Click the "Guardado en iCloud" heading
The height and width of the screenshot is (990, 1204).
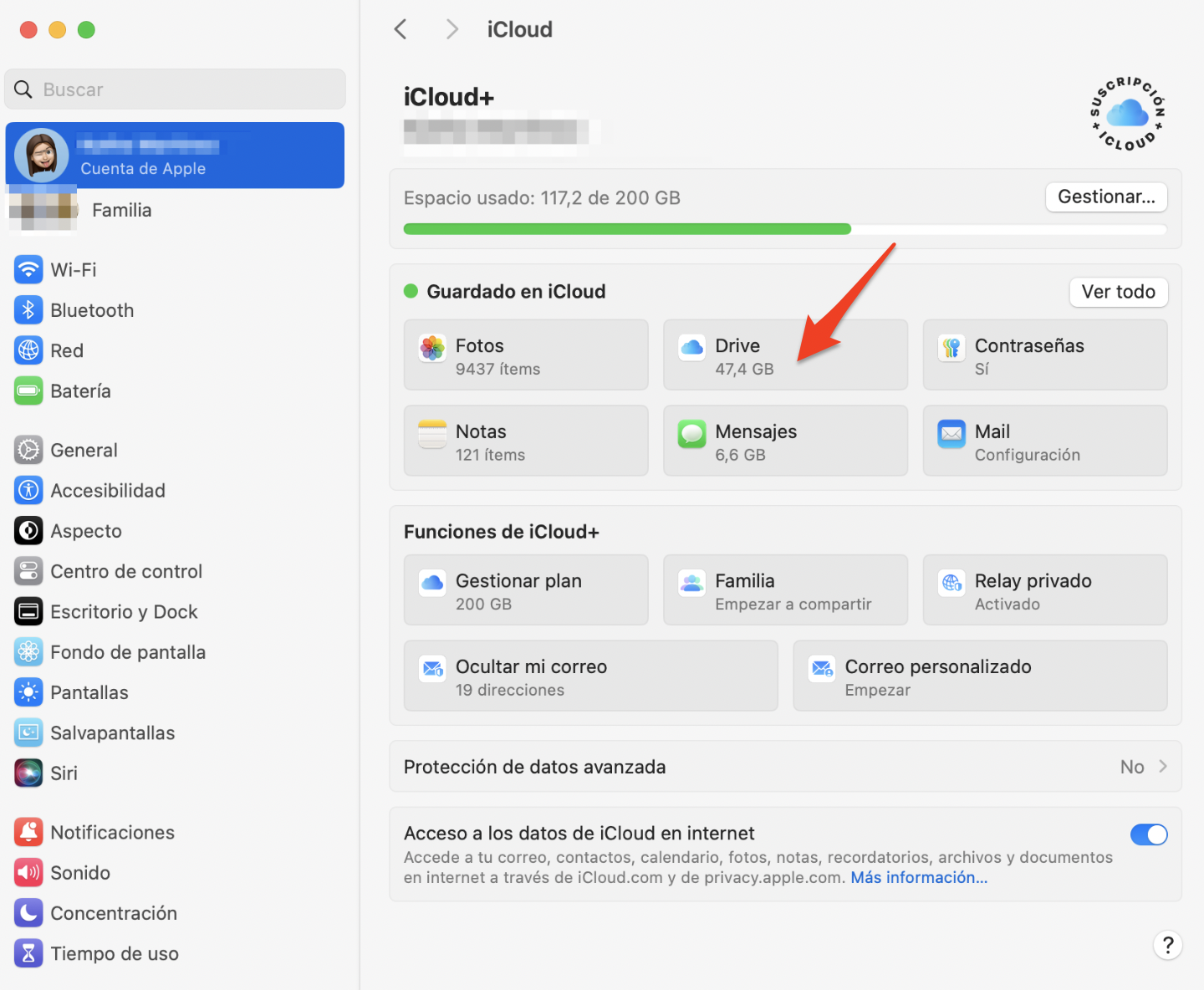[516, 292]
